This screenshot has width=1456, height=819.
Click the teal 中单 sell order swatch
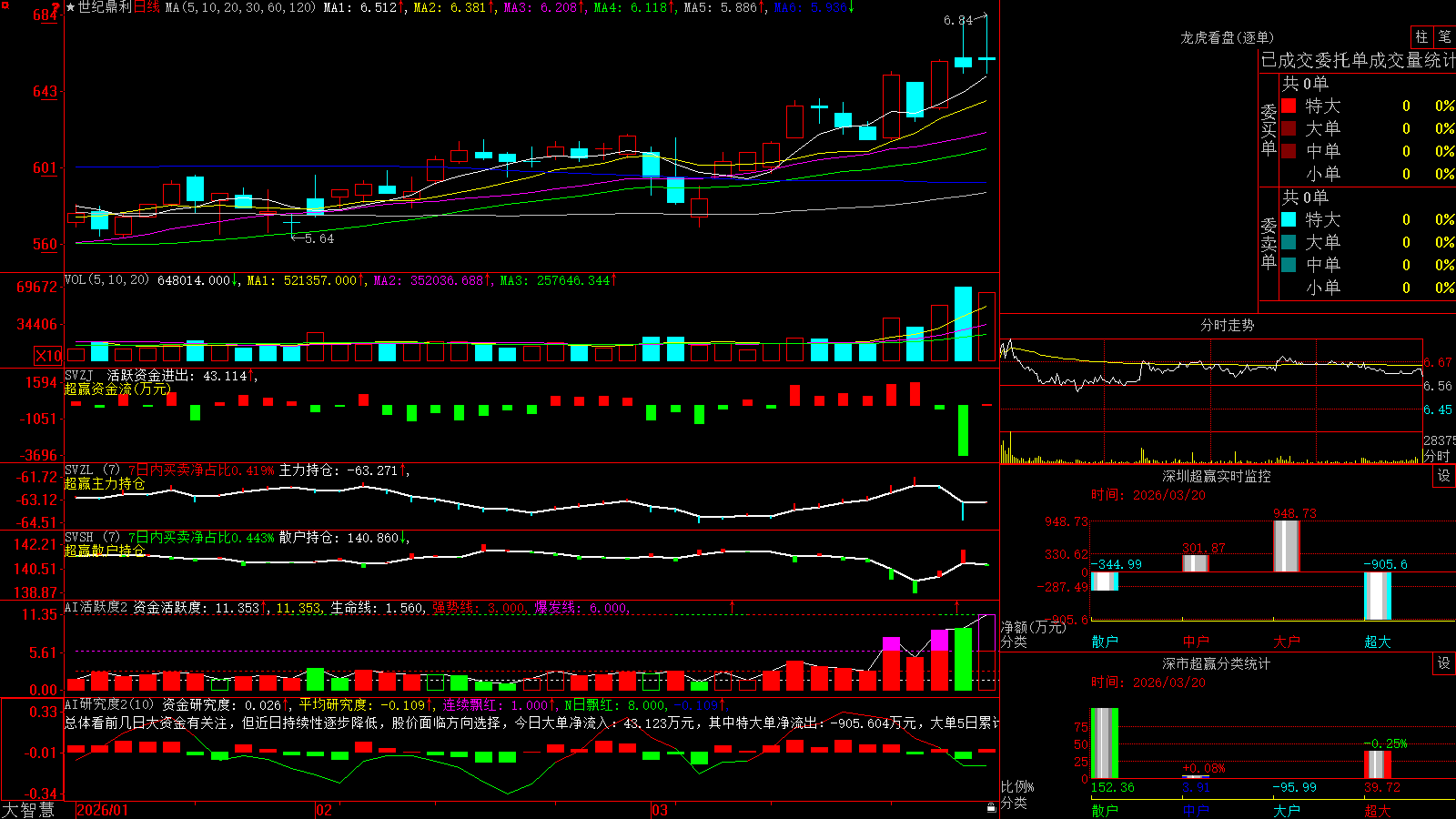coord(1289,265)
